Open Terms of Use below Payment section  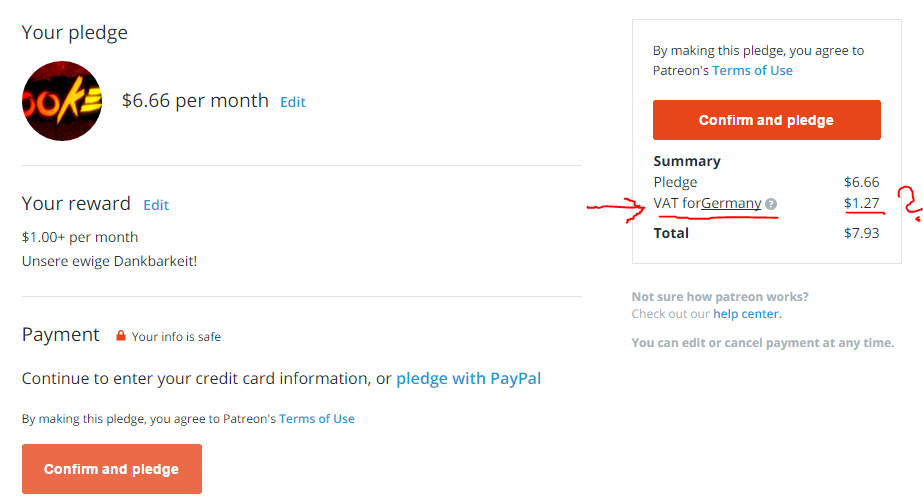(317, 419)
